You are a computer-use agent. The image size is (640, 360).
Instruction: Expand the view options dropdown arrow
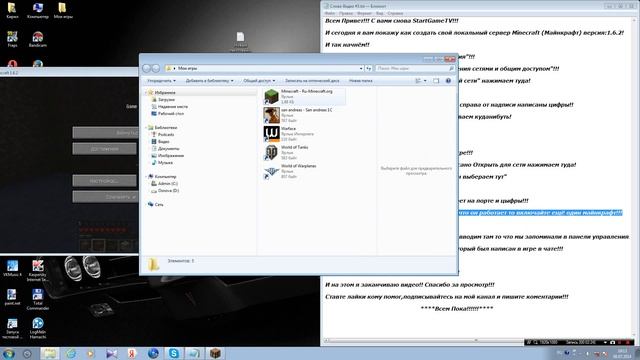[x=425, y=81]
